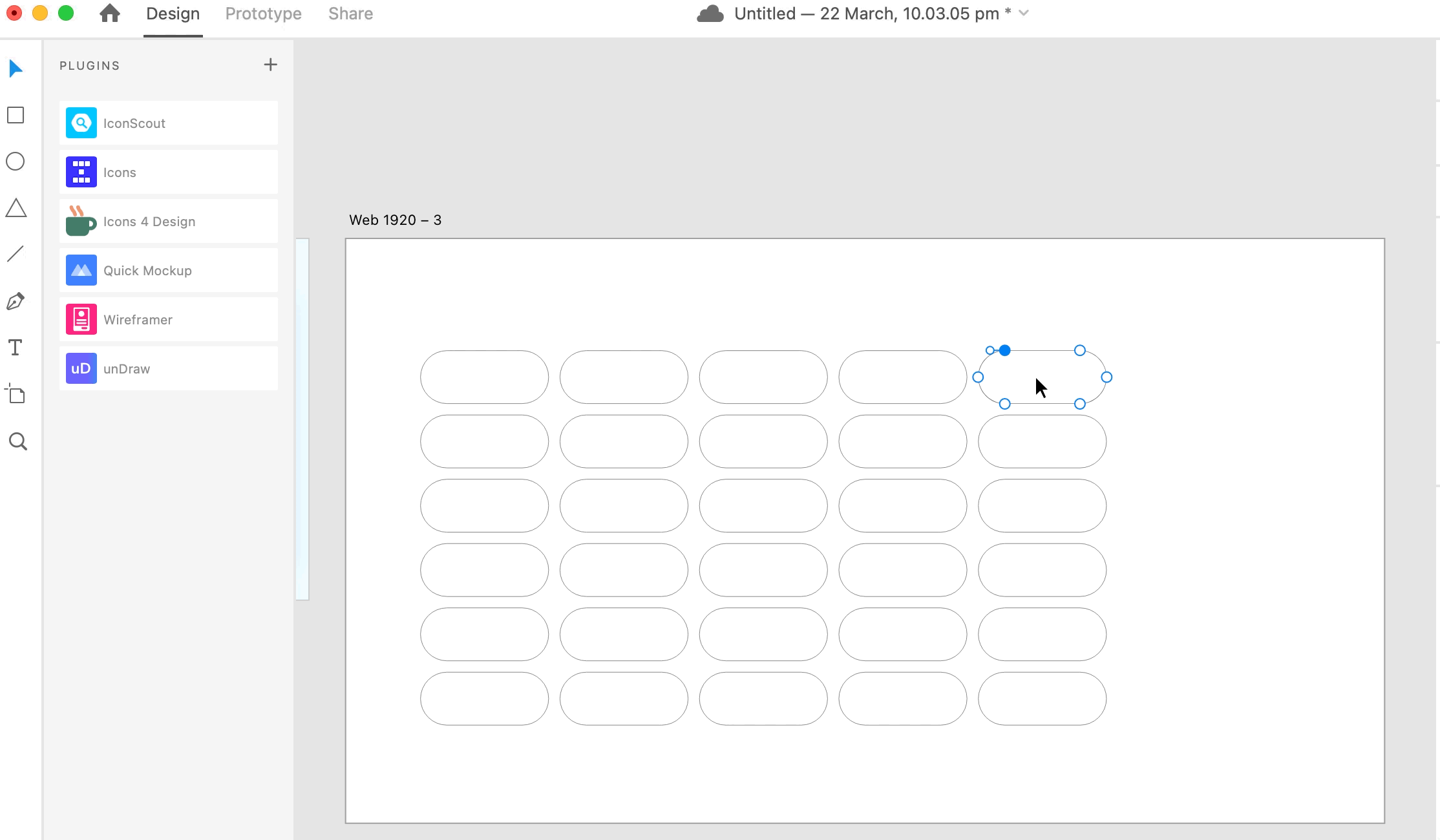The height and width of the screenshot is (840, 1440).
Task: Switch to the Prototype tab
Action: click(263, 14)
